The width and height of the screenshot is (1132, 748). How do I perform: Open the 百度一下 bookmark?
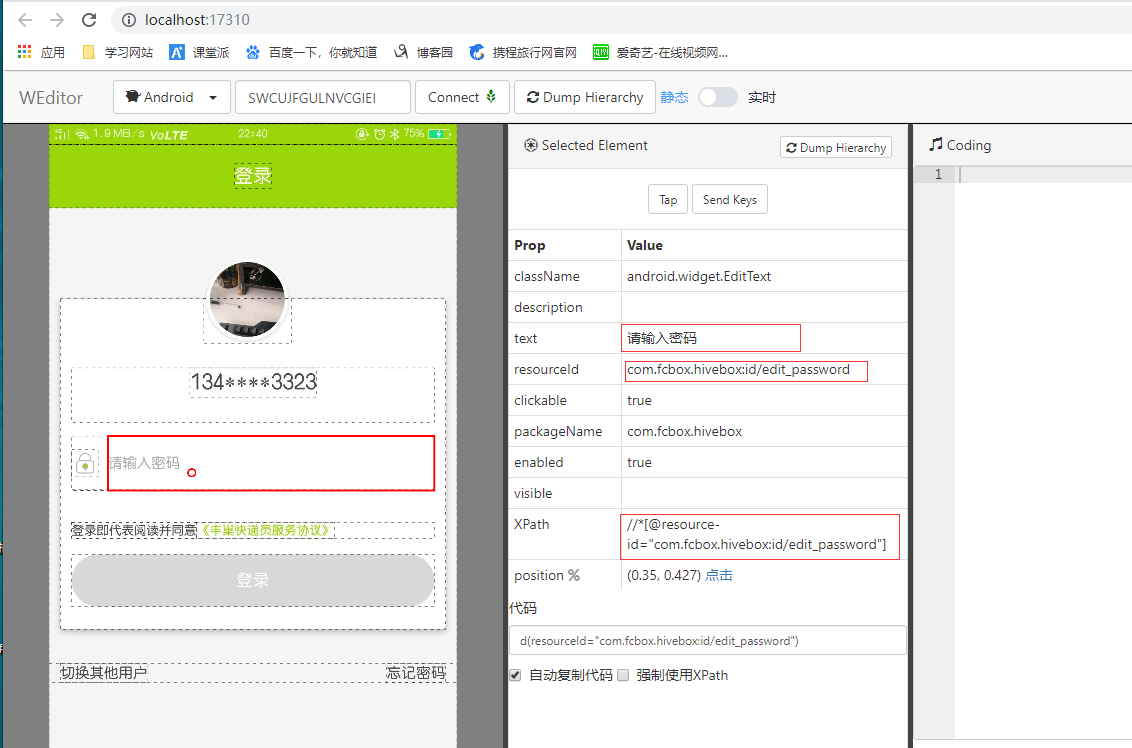point(311,52)
